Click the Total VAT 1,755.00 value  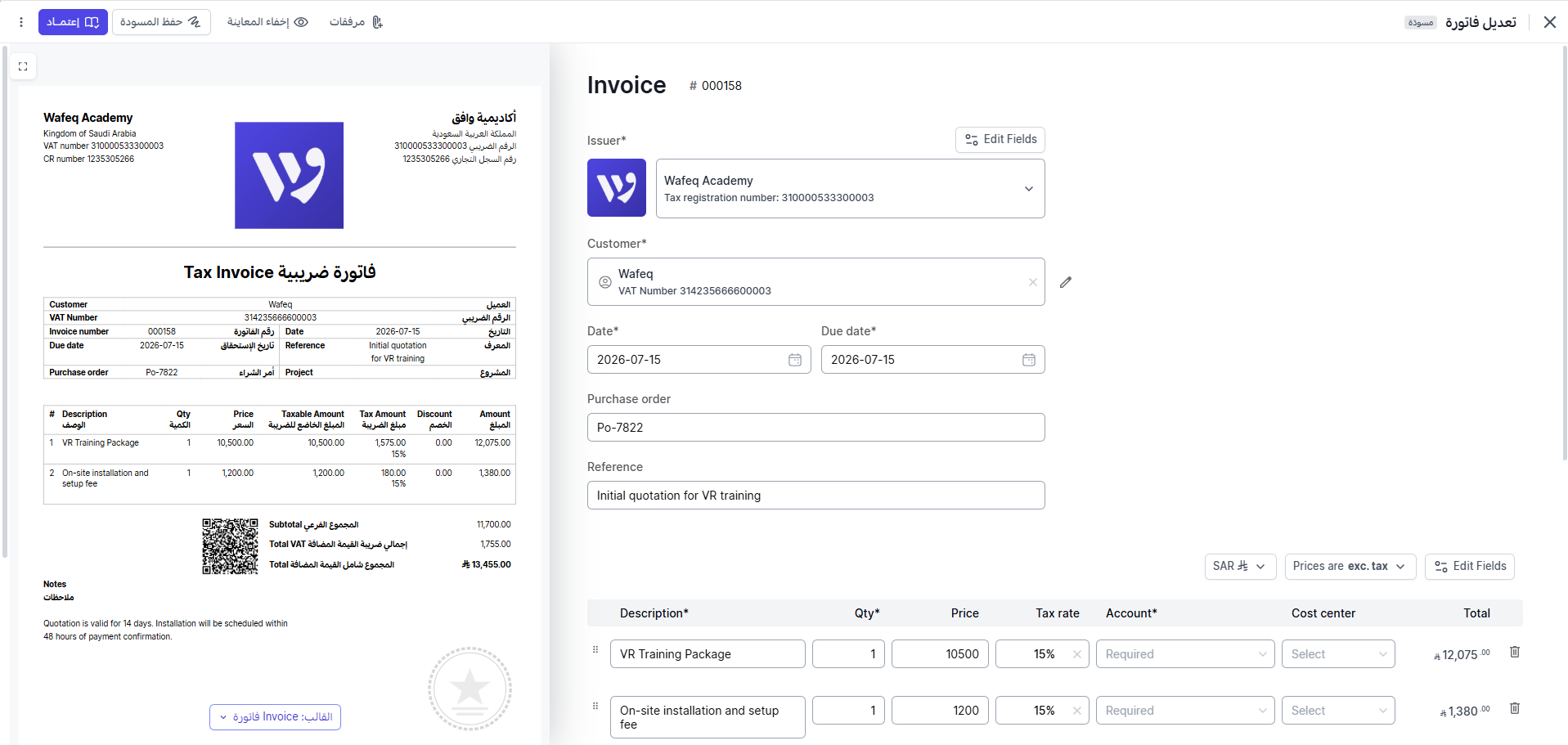[496, 545]
